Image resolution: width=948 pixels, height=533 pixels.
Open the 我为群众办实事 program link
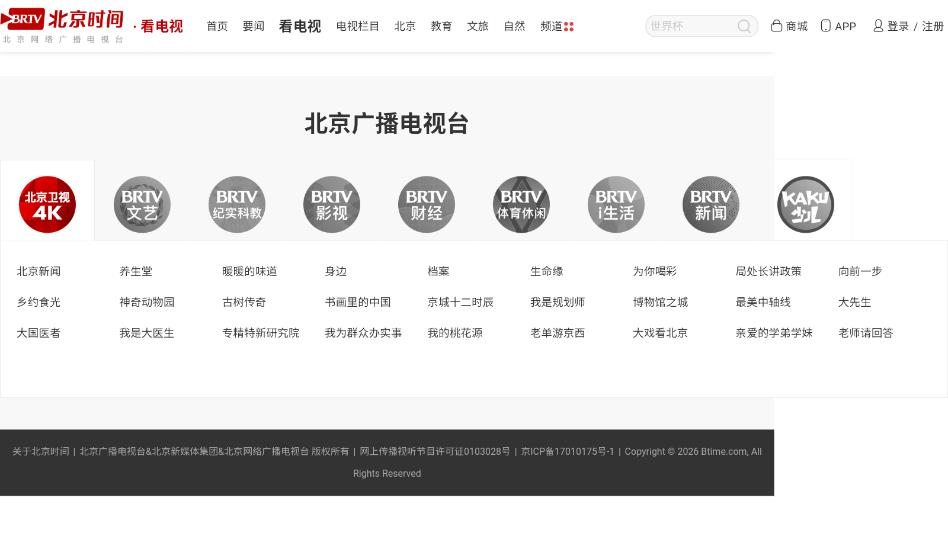pyautogui.click(x=363, y=333)
